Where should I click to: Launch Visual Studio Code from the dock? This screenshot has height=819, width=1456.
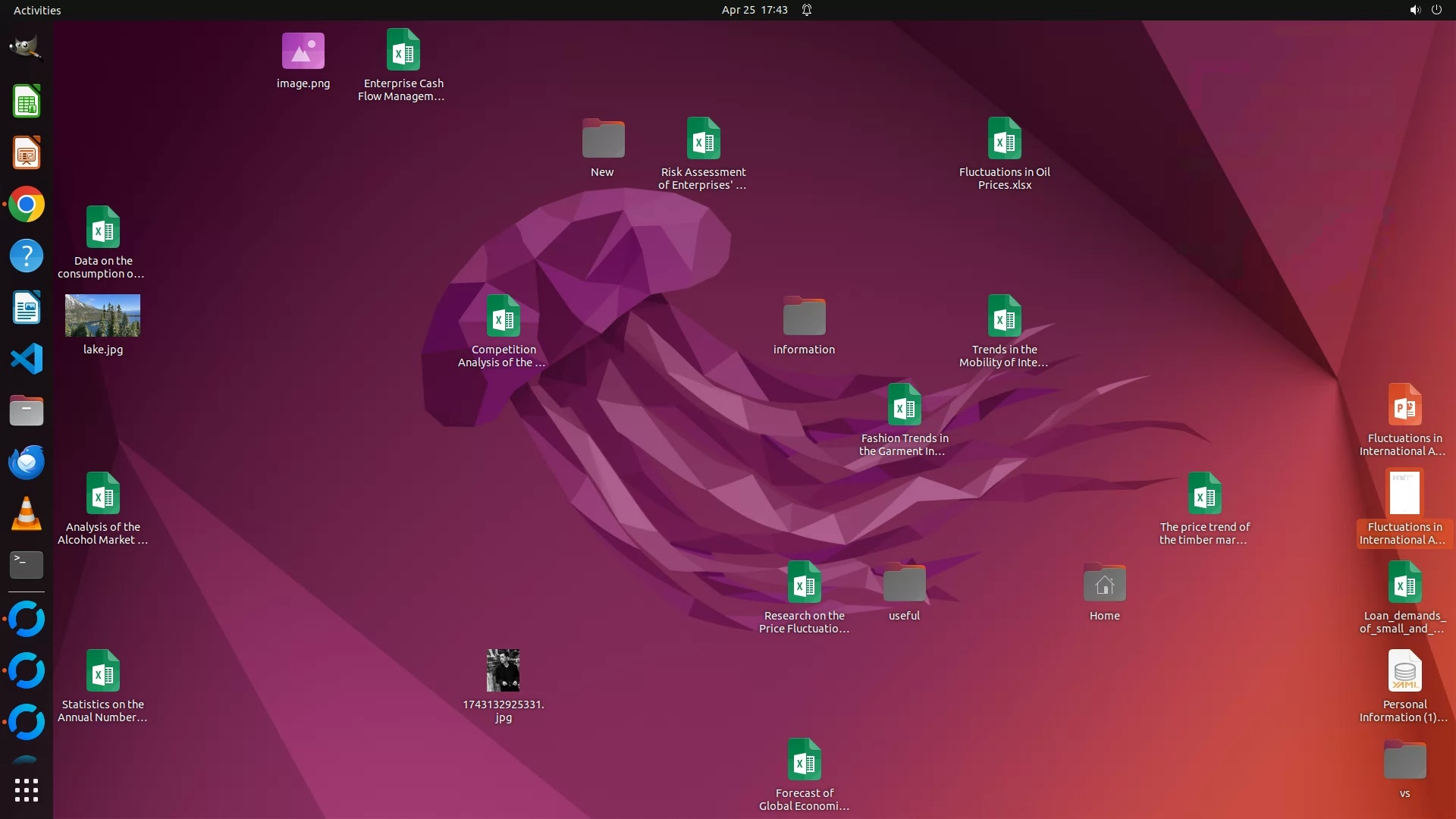pyautogui.click(x=26, y=359)
